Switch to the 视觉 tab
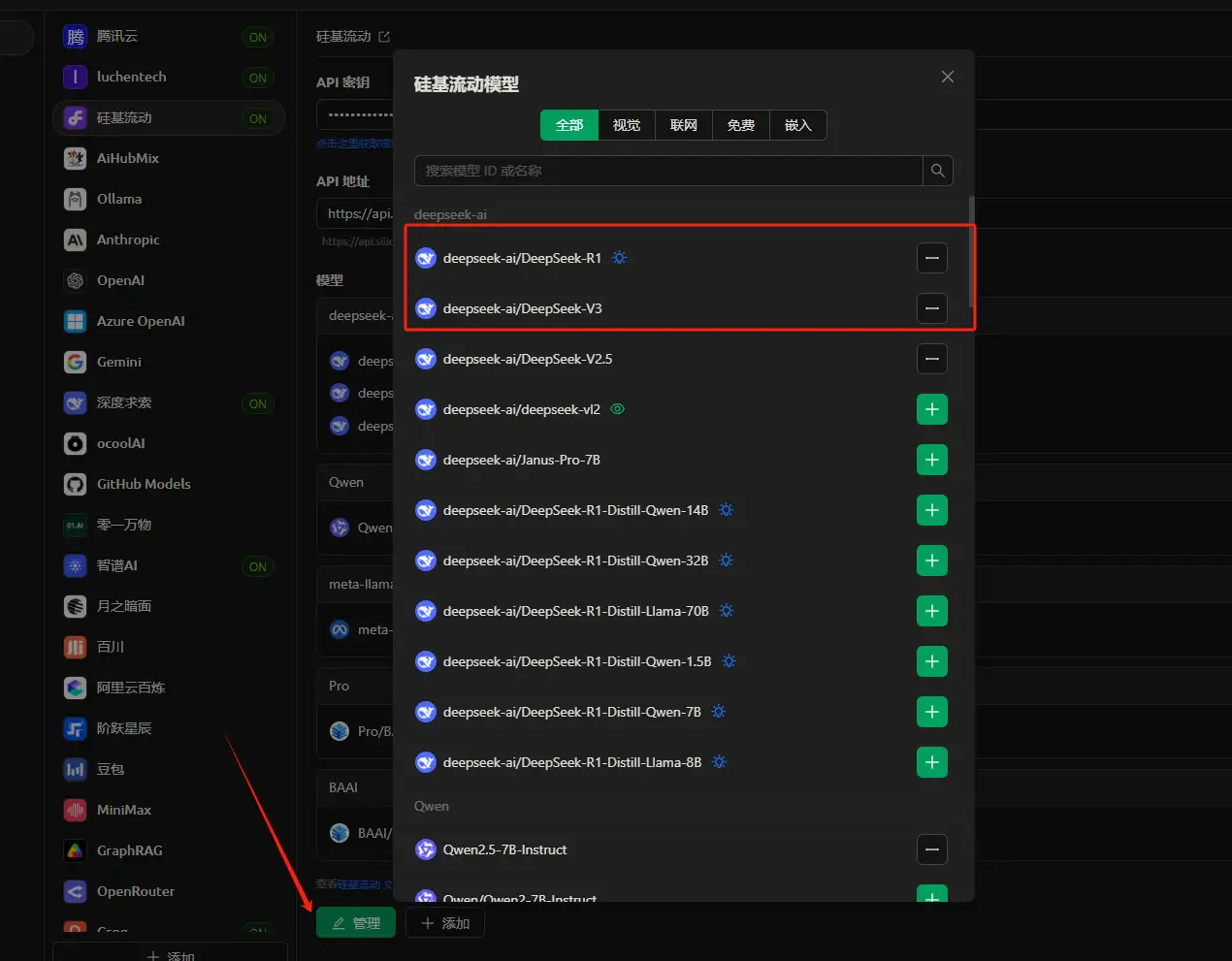The height and width of the screenshot is (961, 1232). [x=626, y=125]
